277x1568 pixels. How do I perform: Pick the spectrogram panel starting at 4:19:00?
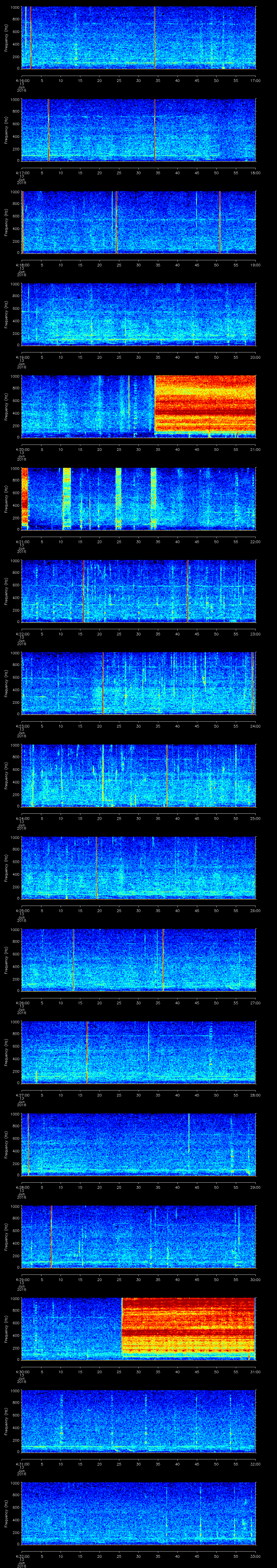point(139,315)
